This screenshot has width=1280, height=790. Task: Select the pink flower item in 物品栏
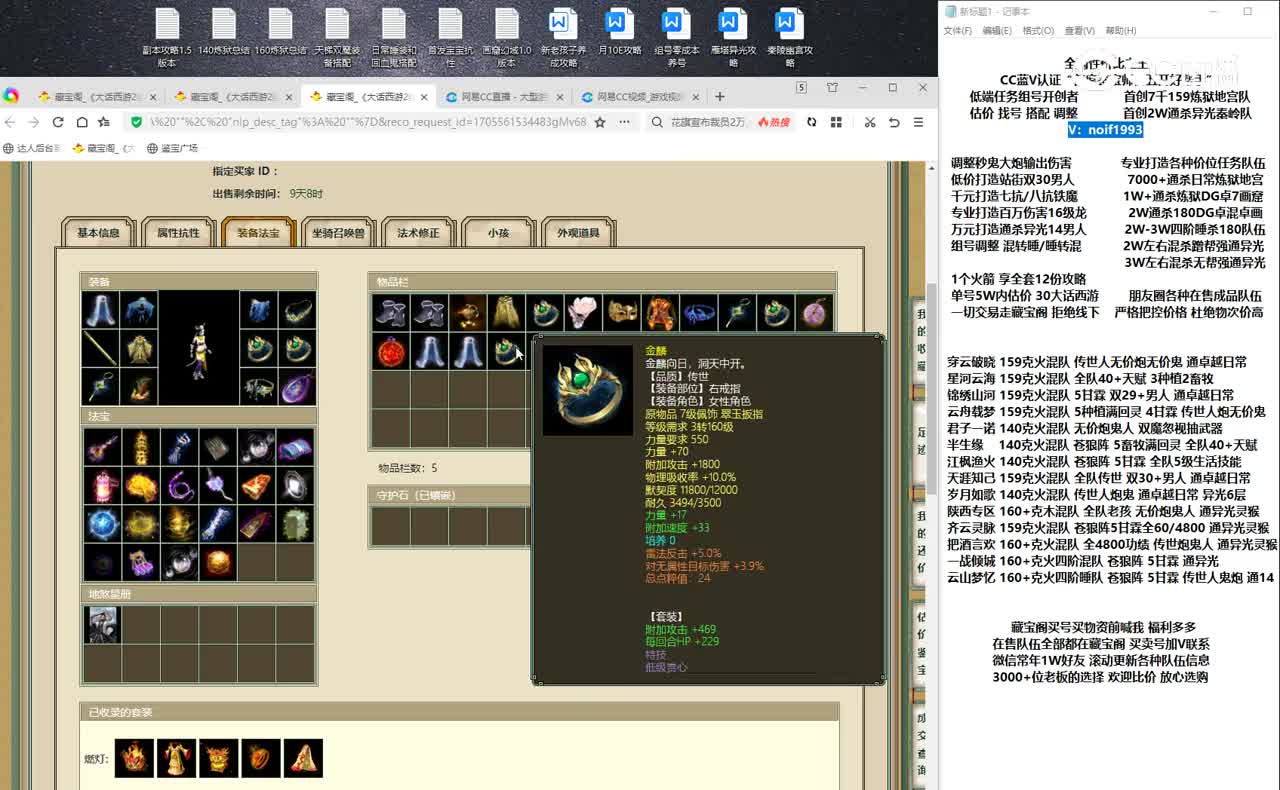(x=583, y=312)
